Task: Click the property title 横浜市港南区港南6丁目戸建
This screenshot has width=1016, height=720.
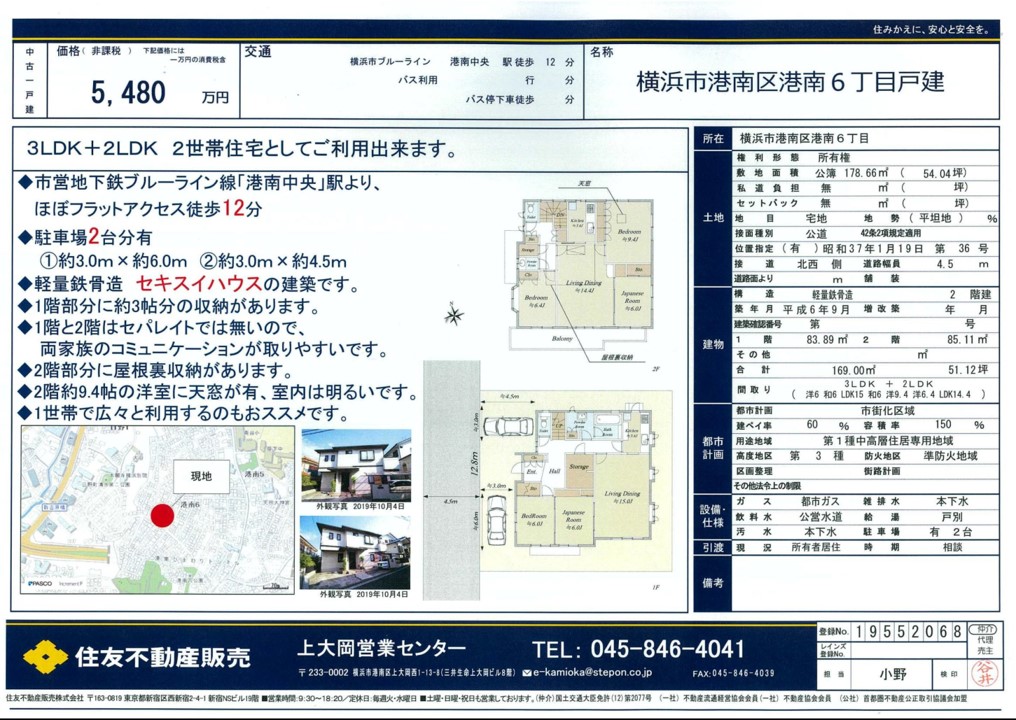Action: click(x=790, y=82)
